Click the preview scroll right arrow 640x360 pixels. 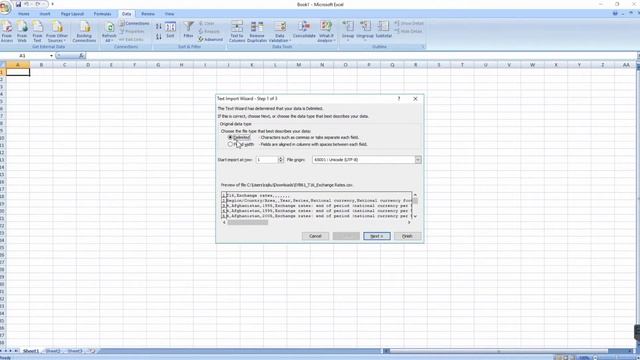pos(409,222)
